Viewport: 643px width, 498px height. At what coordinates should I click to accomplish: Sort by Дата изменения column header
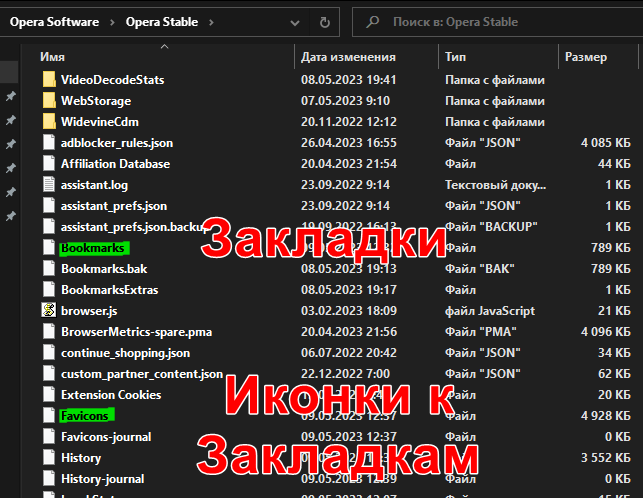[x=348, y=57]
